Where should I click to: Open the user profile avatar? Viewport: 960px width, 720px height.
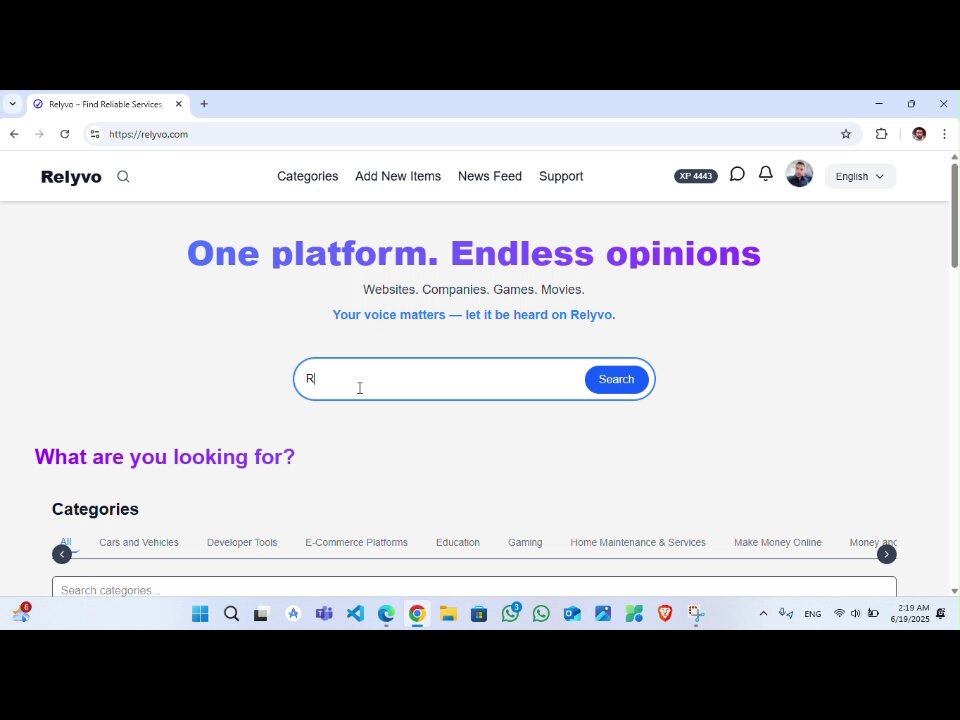[x=799, y=174]
